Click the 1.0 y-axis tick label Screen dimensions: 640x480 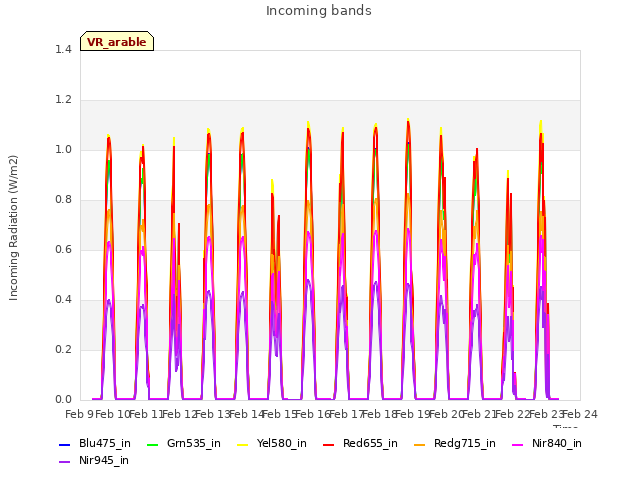pos(63,149)
